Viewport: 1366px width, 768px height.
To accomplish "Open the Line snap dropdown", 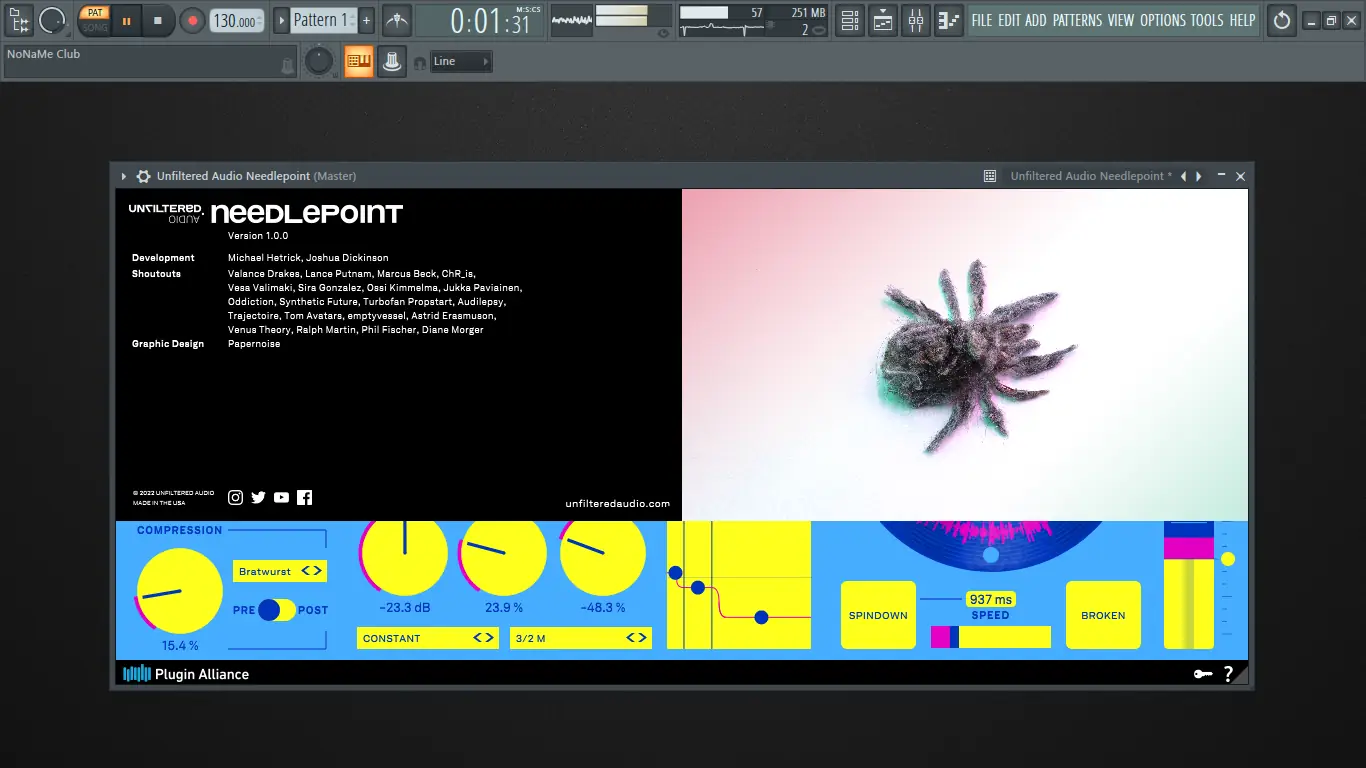I will (461, 62).
